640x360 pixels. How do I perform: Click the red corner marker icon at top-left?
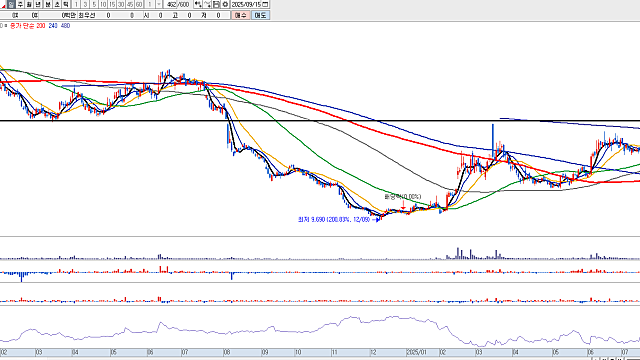pos(3,6)
